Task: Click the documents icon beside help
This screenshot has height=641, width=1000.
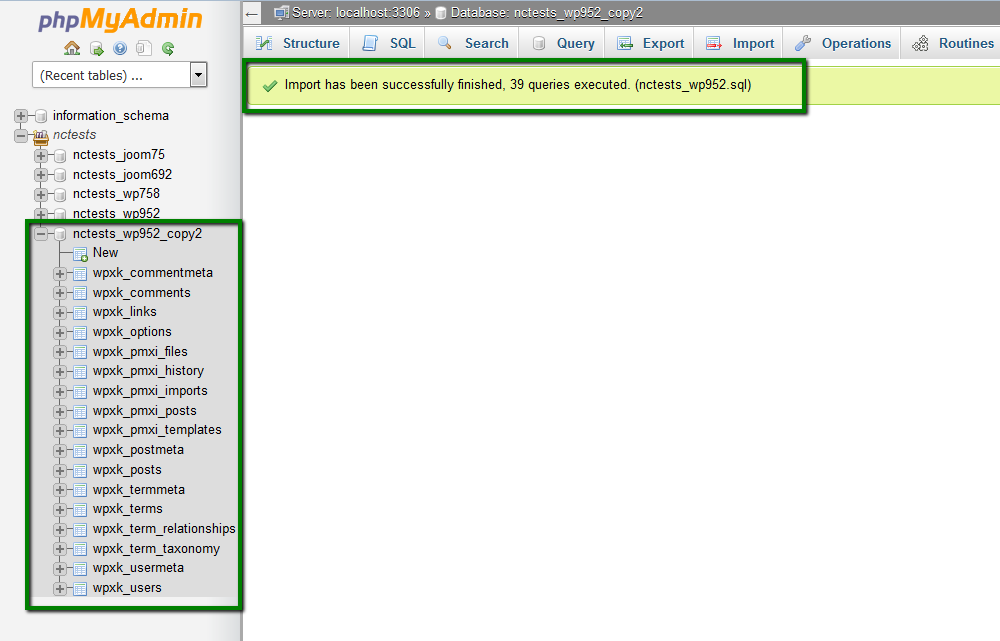Action: (144, 48)
